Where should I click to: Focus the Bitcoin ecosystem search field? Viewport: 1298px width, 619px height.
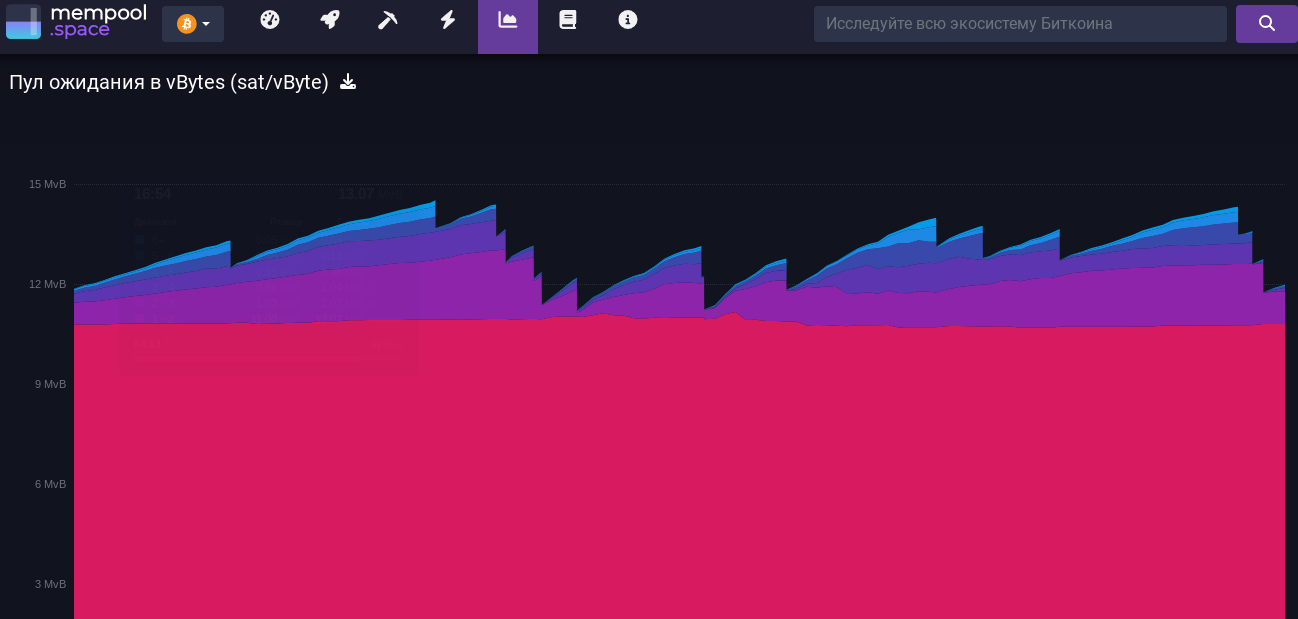click(1019, 24)
